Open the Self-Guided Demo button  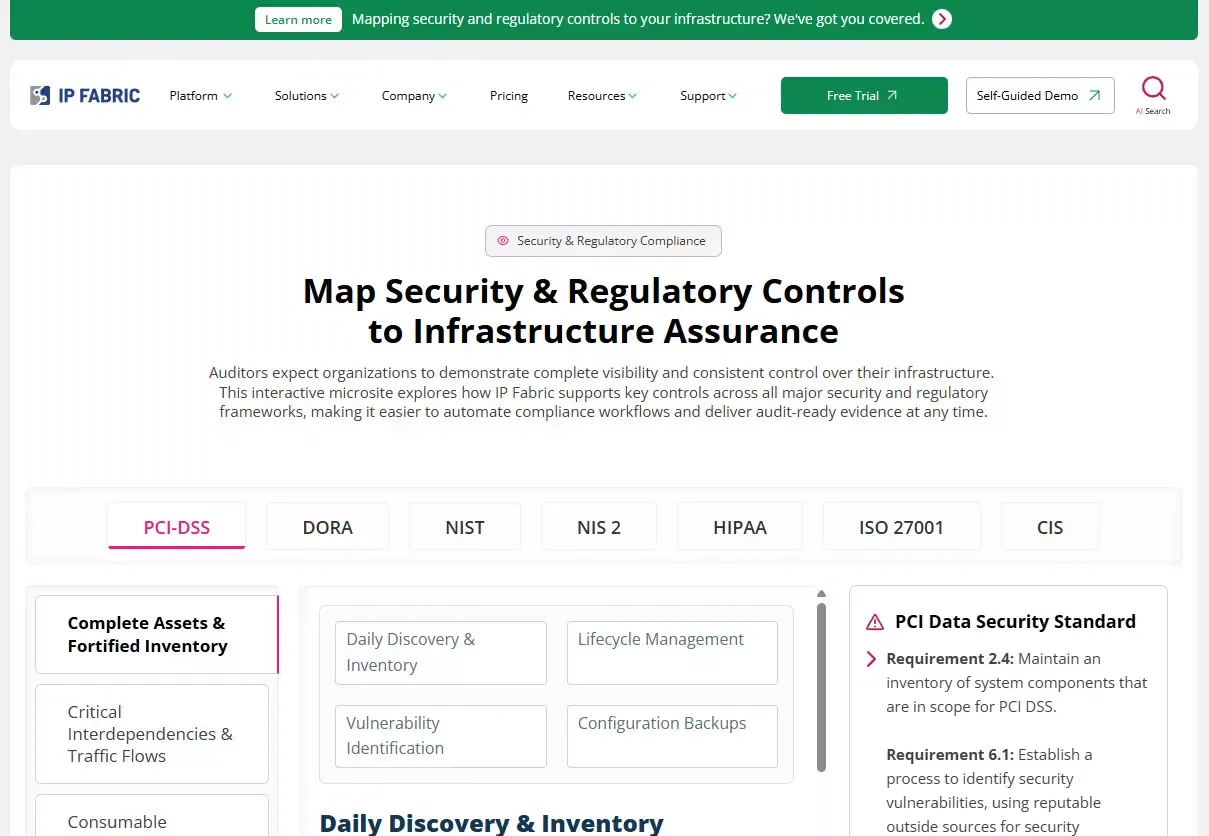click(x=1039, y=96)
